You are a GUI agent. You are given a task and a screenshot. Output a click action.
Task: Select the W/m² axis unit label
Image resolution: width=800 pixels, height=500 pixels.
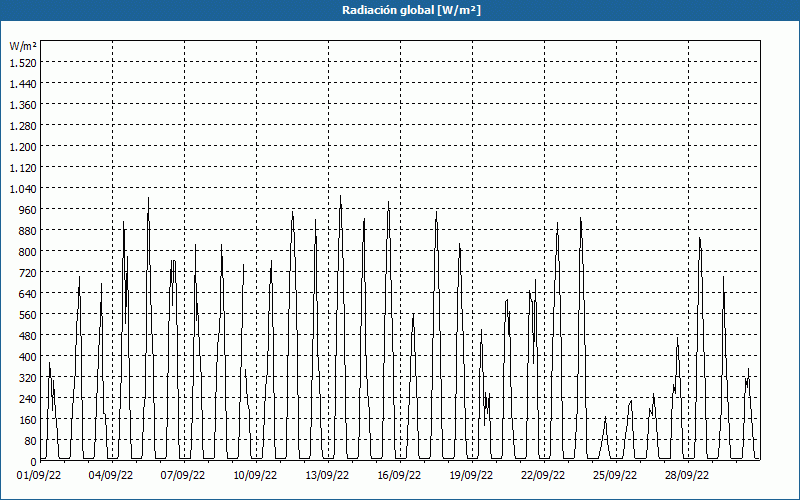coord(23,46)
